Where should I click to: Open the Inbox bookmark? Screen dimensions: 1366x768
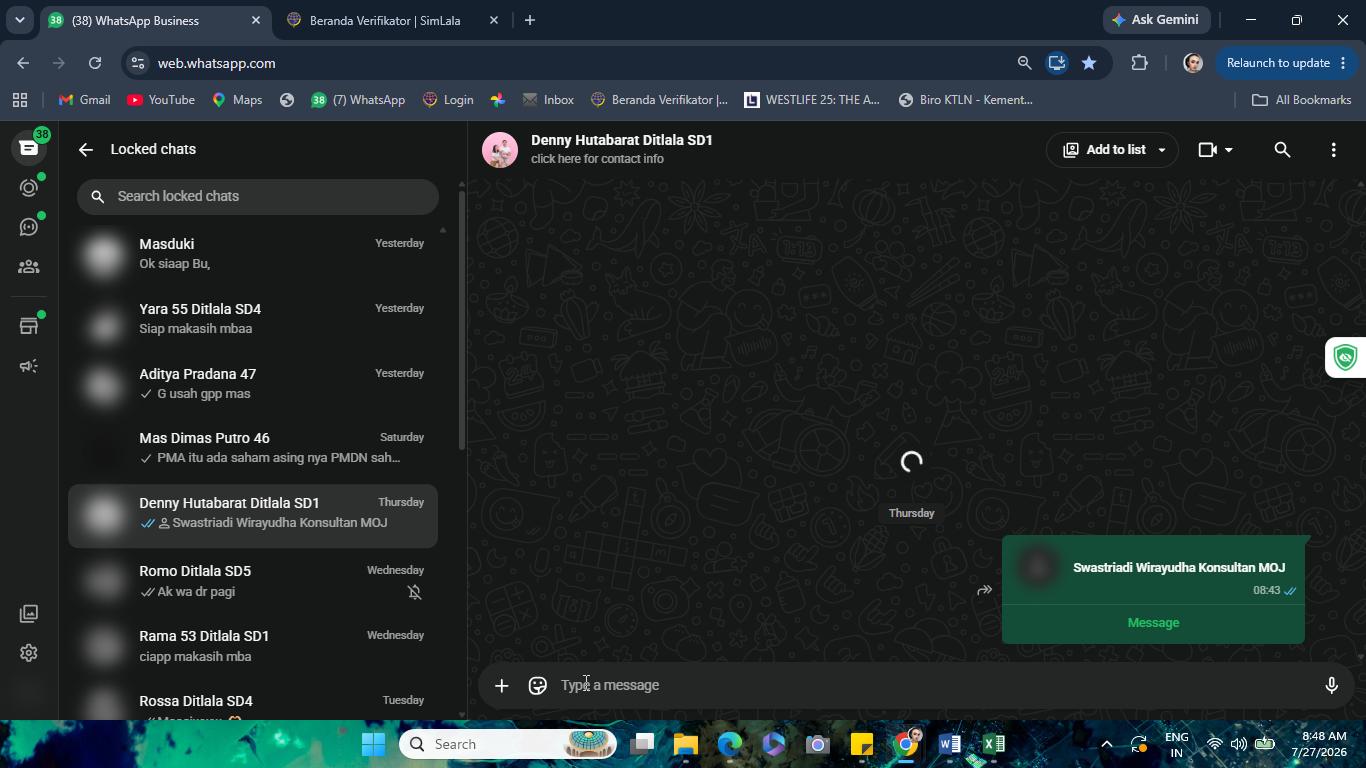(x=548, y=100)
